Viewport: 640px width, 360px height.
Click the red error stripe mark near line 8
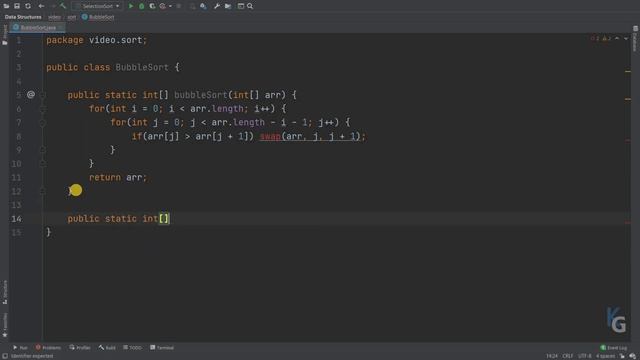[x=628, y=140]
